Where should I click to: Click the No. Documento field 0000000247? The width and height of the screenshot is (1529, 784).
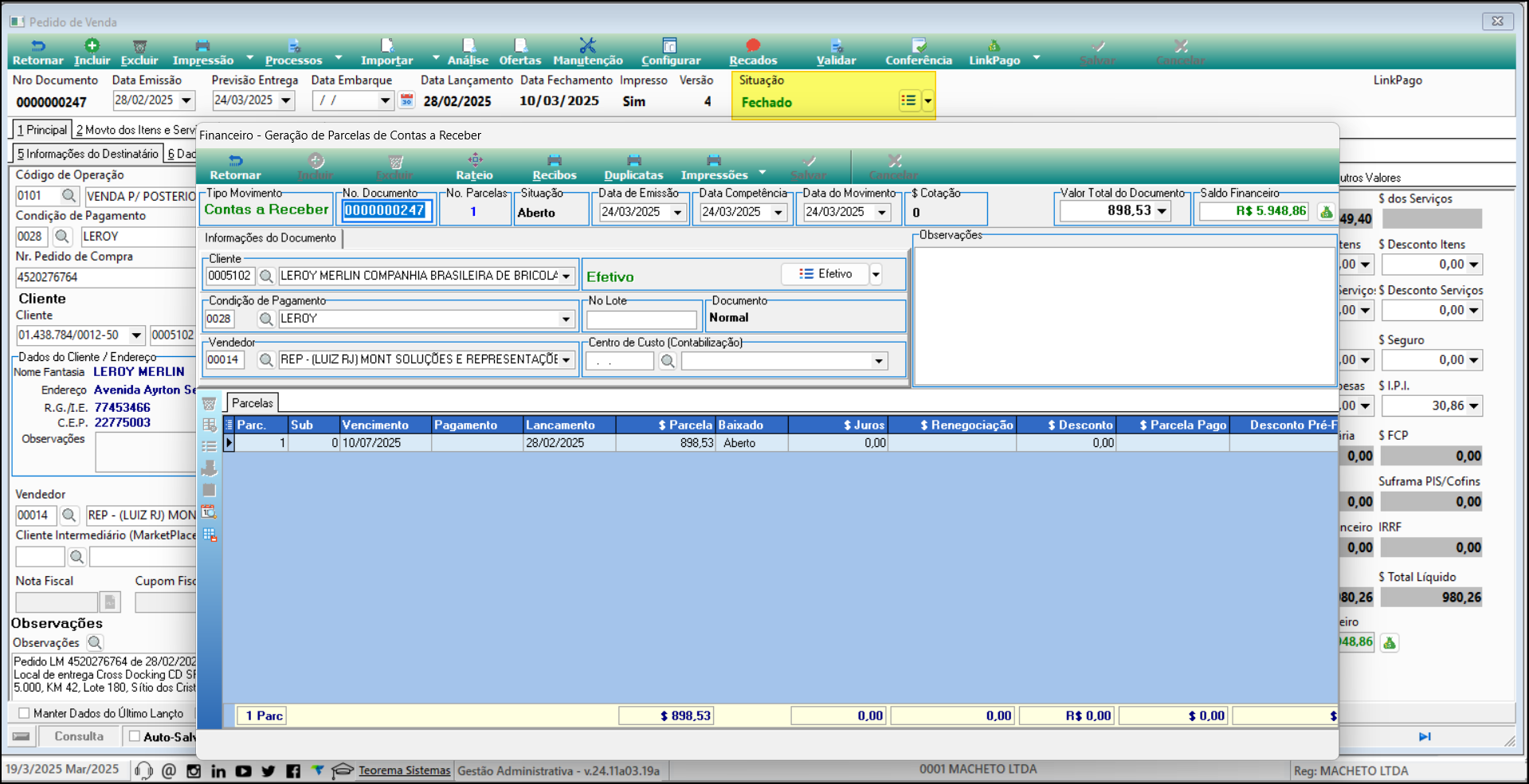[x=386, y=210]
